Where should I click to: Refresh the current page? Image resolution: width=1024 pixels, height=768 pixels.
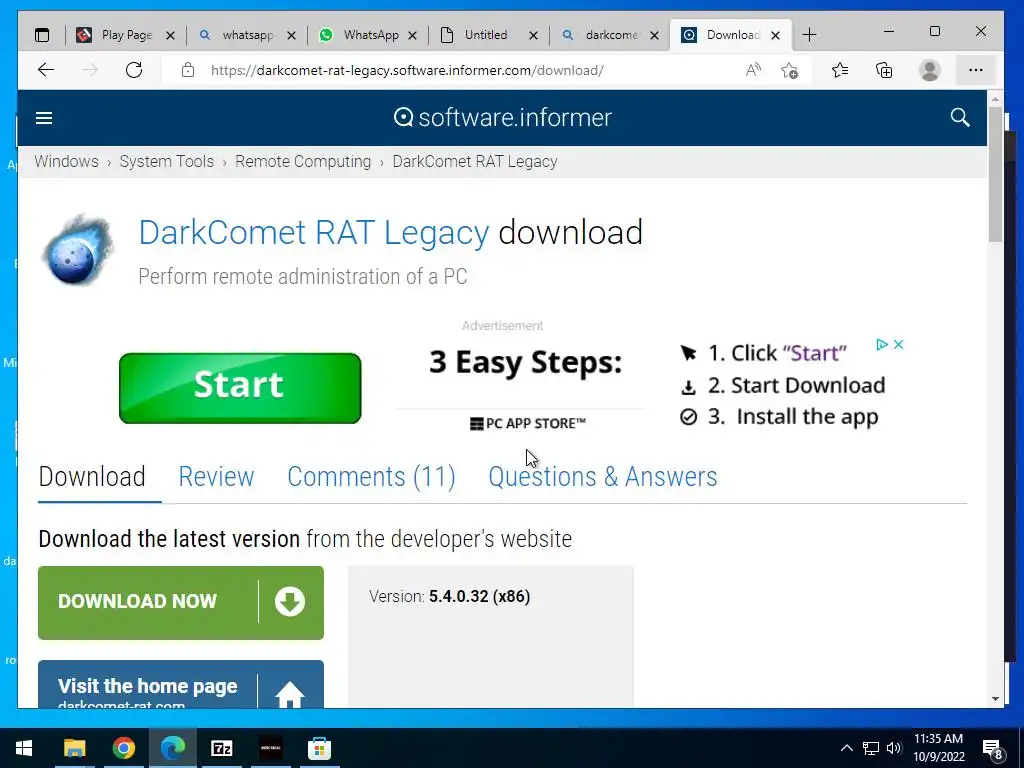click(x=134, y=70)
